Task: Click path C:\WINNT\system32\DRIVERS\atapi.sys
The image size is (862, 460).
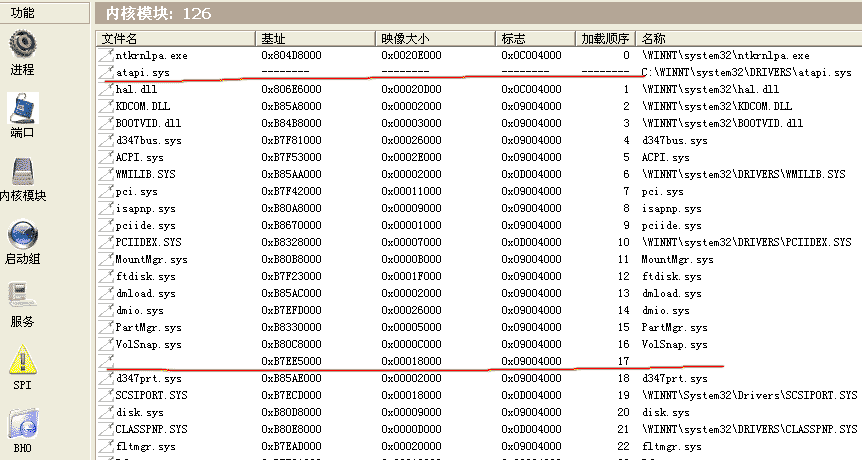Action: (747, 72)
